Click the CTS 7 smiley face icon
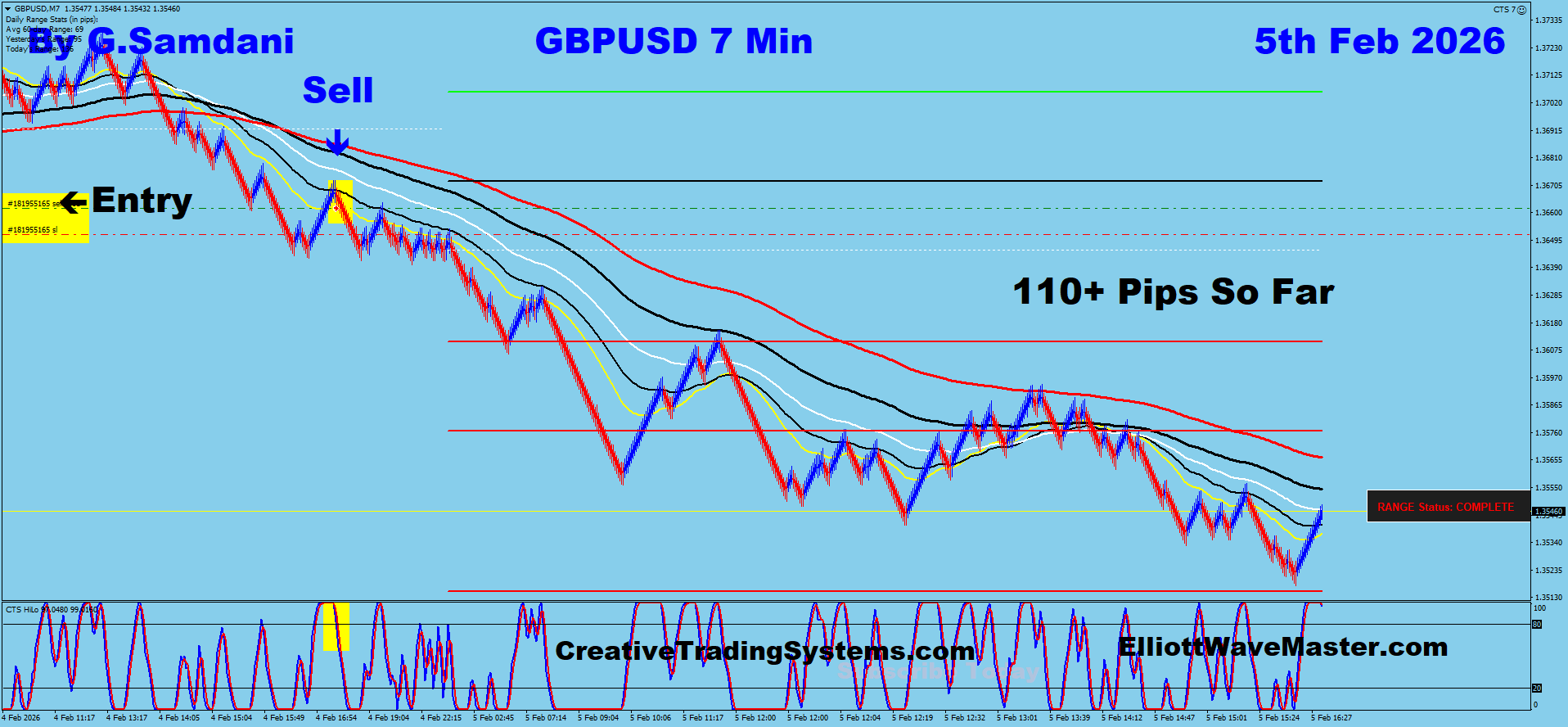Image resolution: width=1568 pixels, height=727 pixels. pyautogui.click(x=1521, y=10)
